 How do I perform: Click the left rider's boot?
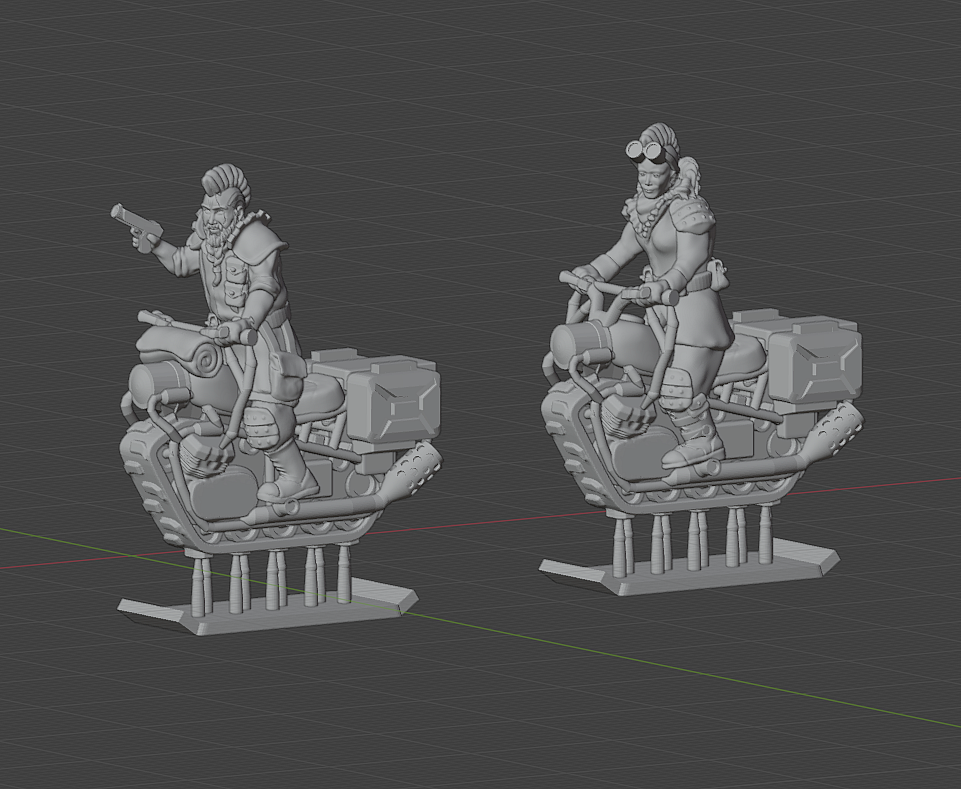(x=290, y=477)
